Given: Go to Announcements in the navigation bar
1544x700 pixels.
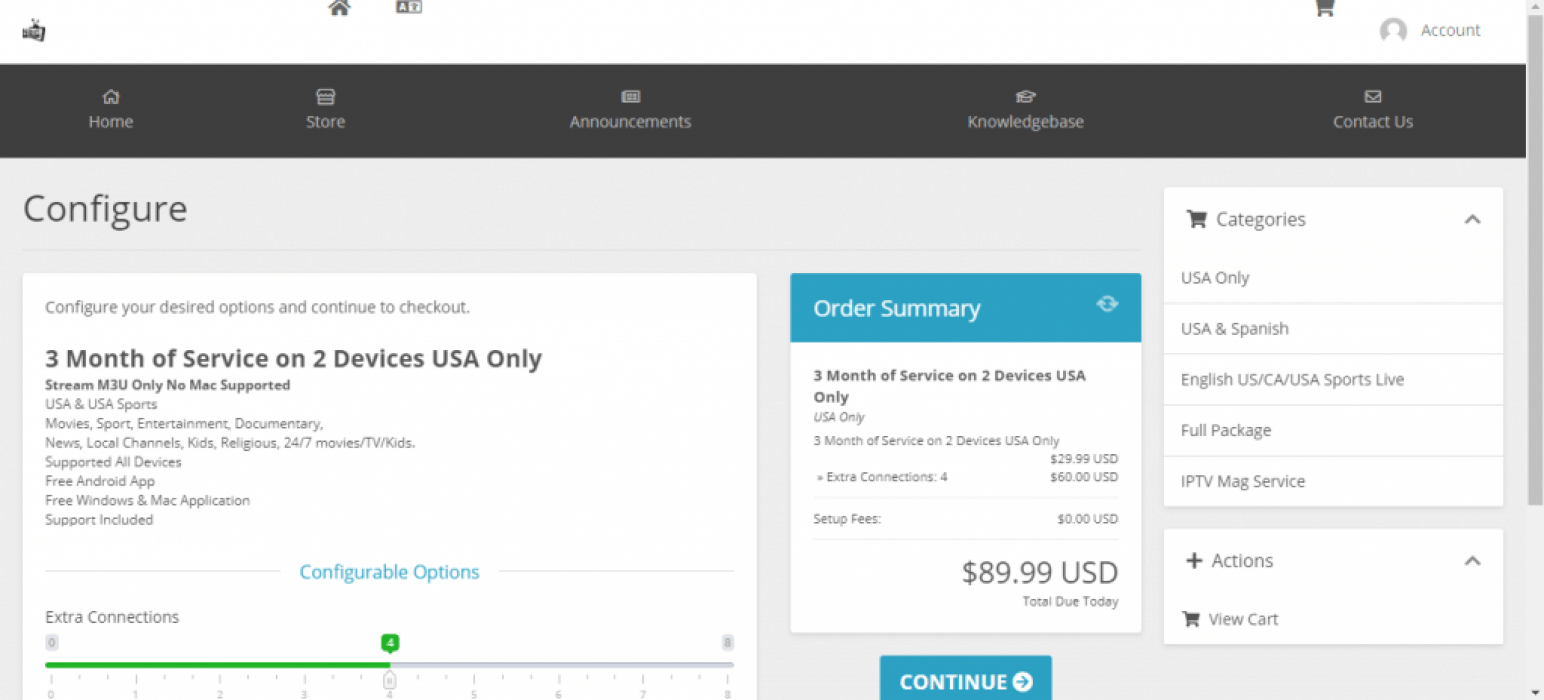Looking at the screenshot, I should (630, 121).
